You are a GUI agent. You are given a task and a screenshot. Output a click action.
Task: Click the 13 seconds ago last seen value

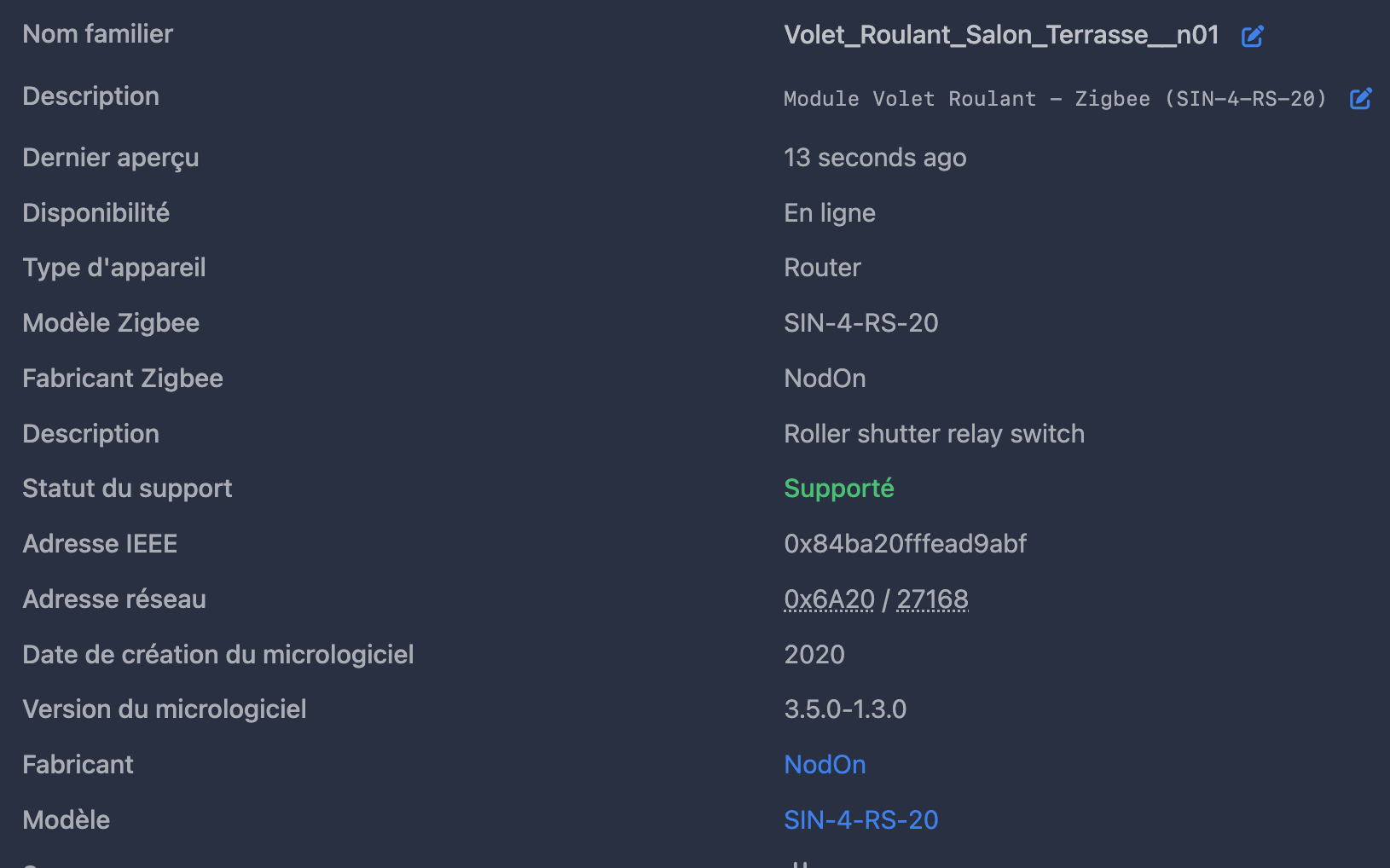click(875, 158)
